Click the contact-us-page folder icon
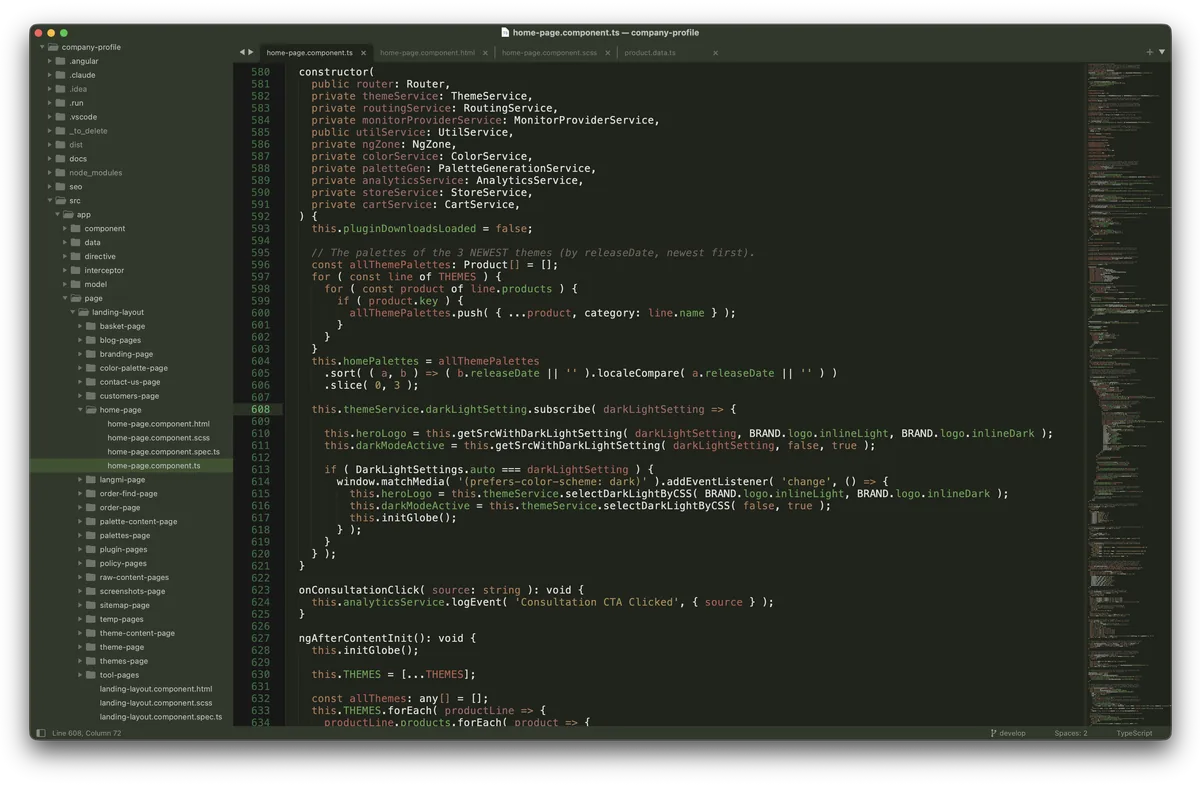 coord(91,382)
